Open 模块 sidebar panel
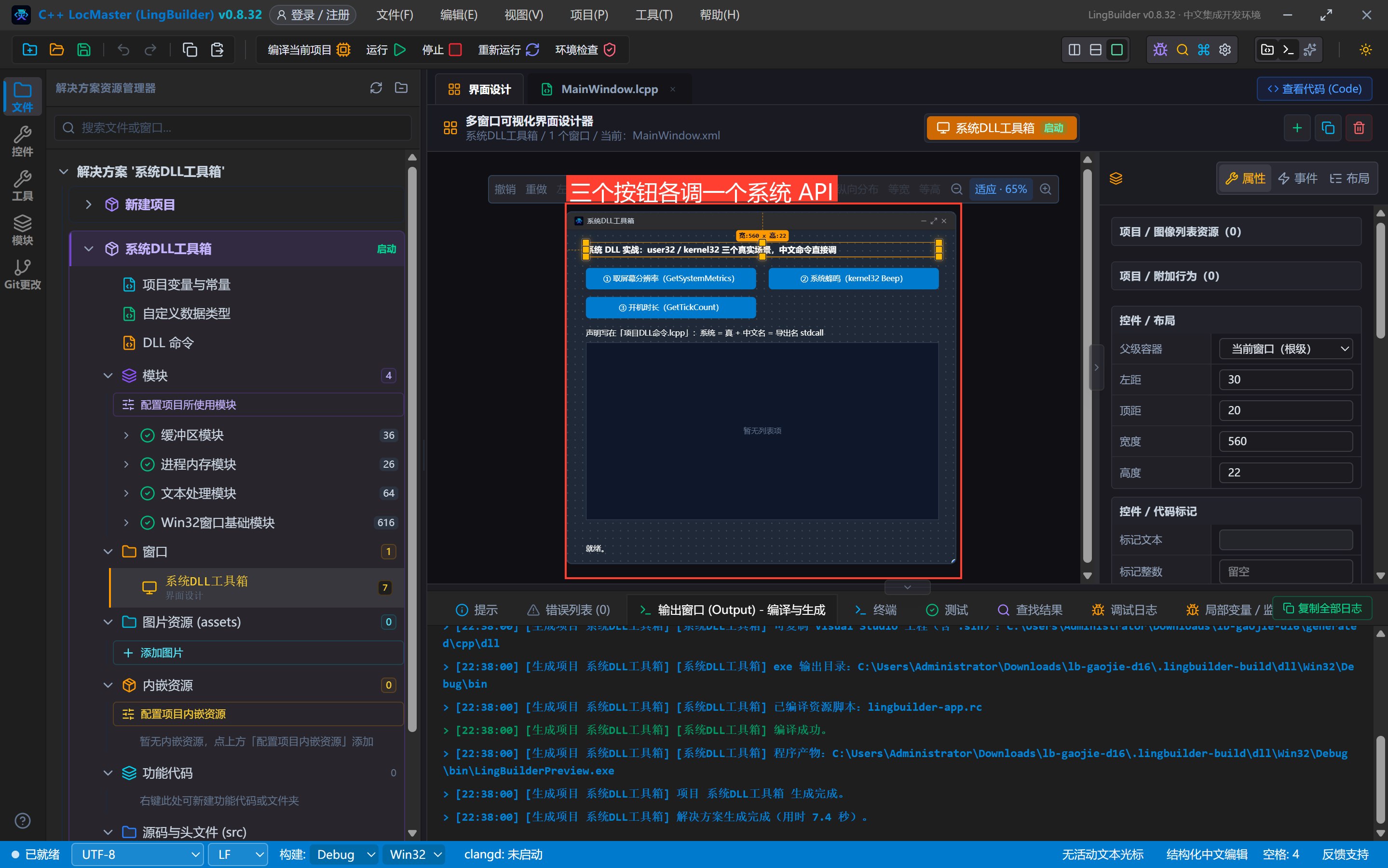This screenshot has width=1388, height=868. 22,230
